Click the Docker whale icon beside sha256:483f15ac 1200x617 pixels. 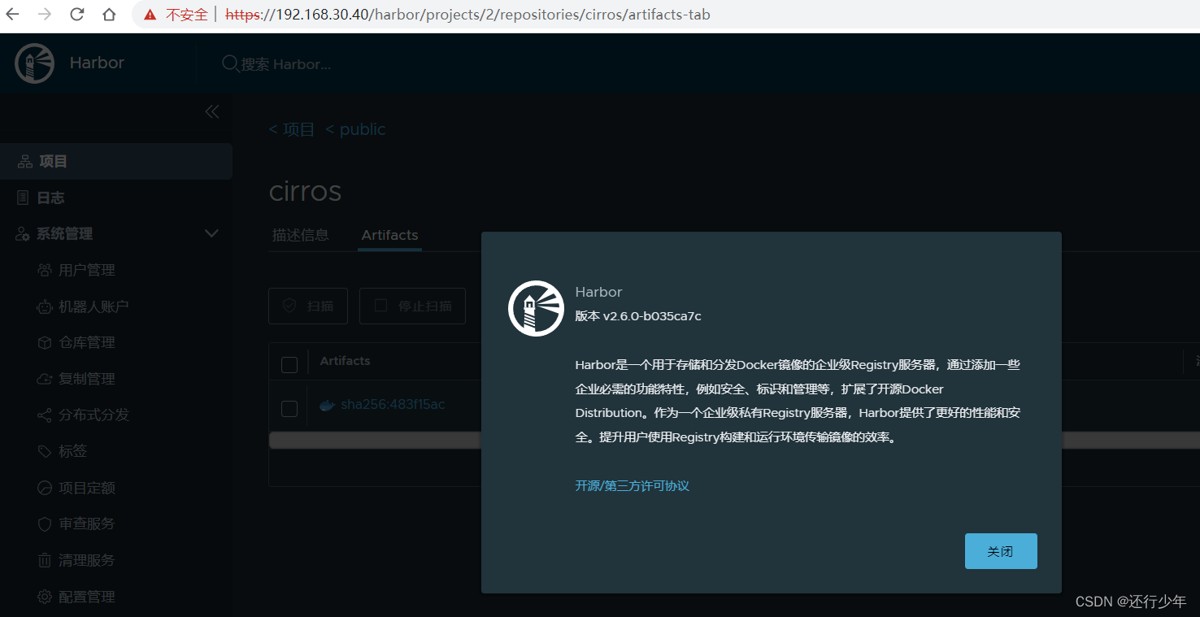326,405
